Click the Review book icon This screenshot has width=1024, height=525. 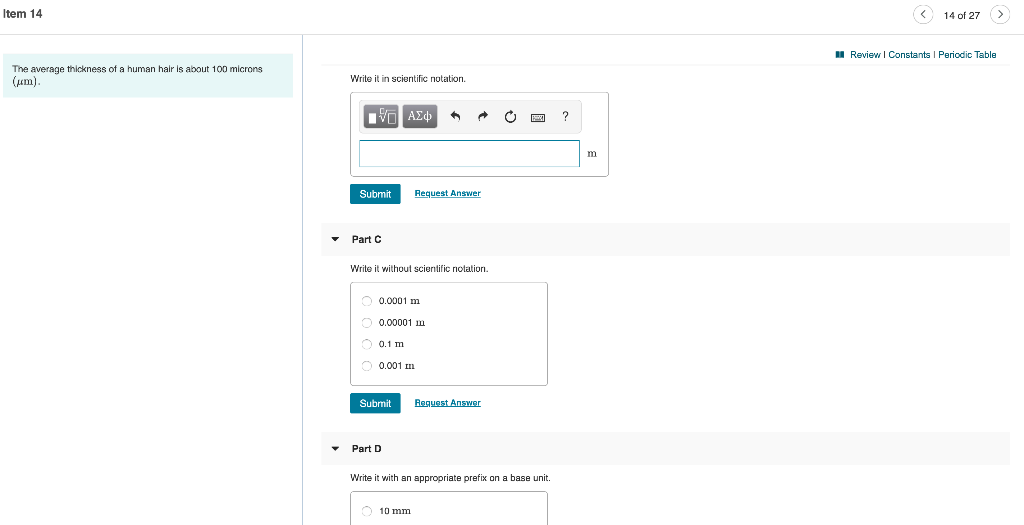click(x=840, y=55)
